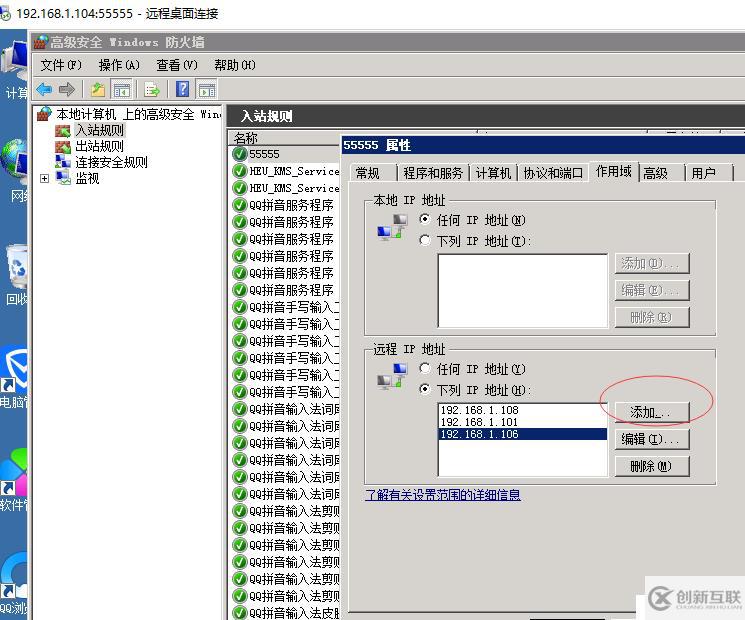Screen dimensions: 745x620
Task: Click remote IP 编辑(I) button
Action: coord(651,439)
